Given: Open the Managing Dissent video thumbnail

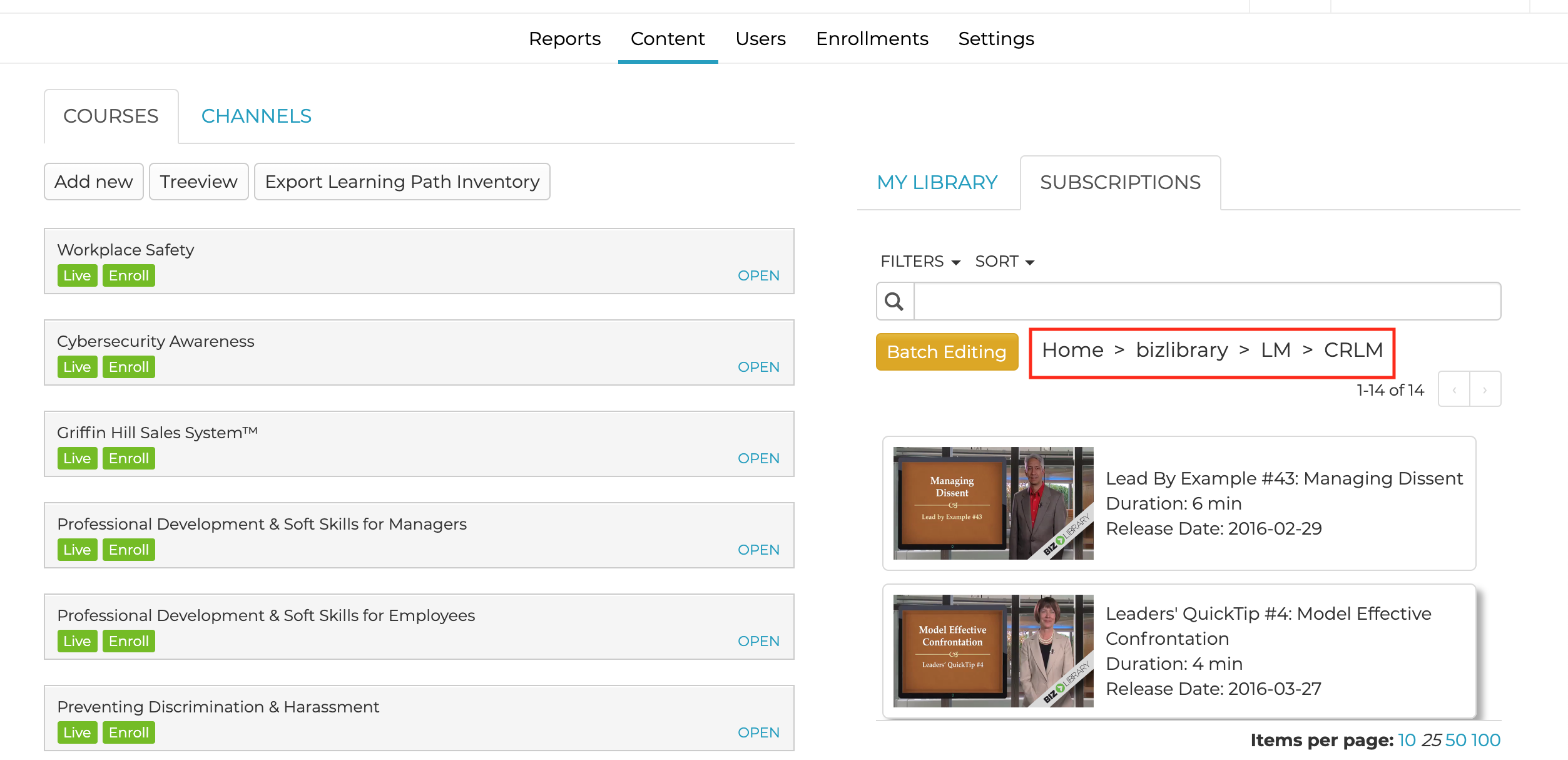Looking at the screenshot, I should 993,503.
